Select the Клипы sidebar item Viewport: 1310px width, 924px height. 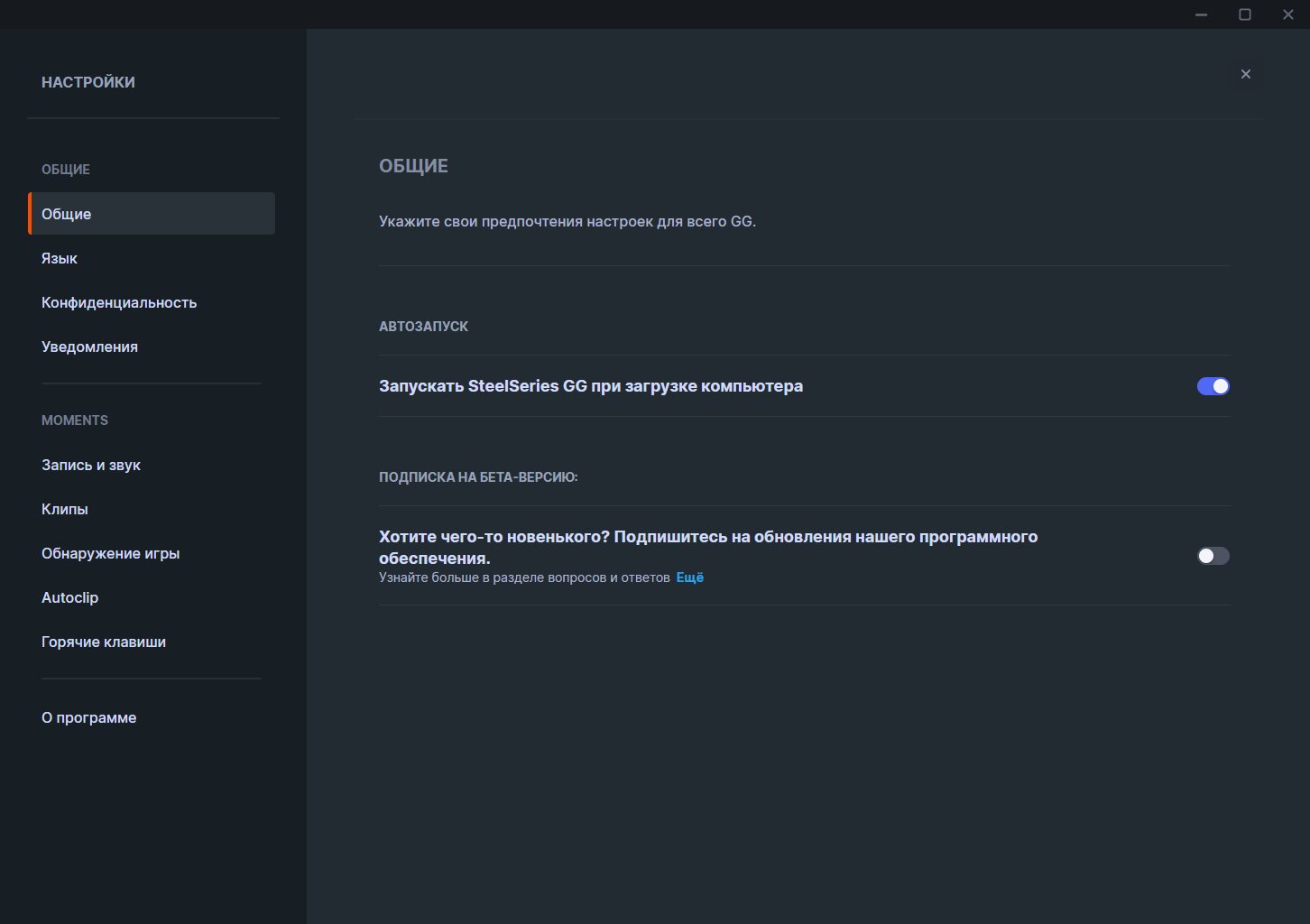click(65, 509)
